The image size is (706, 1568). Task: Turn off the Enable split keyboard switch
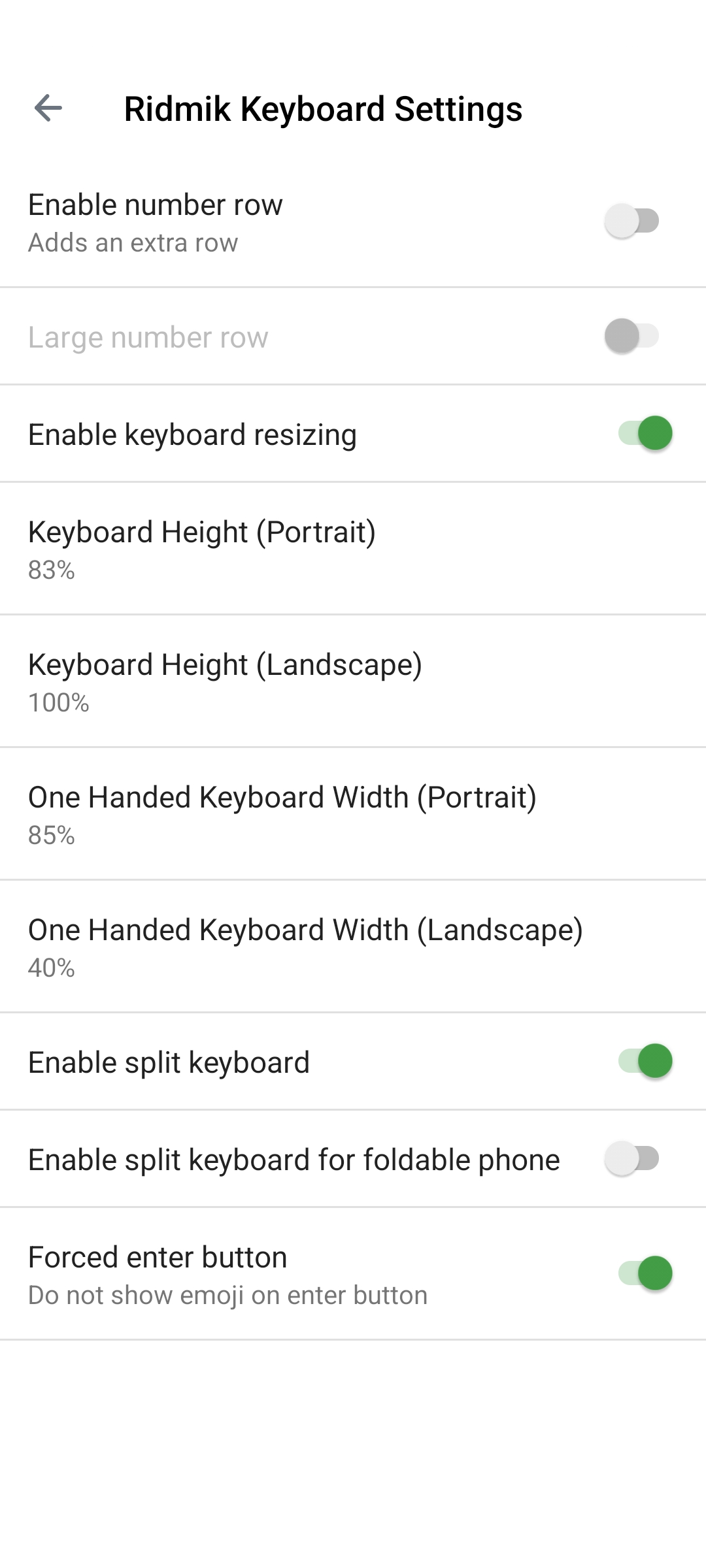[x=645, y=1060]
